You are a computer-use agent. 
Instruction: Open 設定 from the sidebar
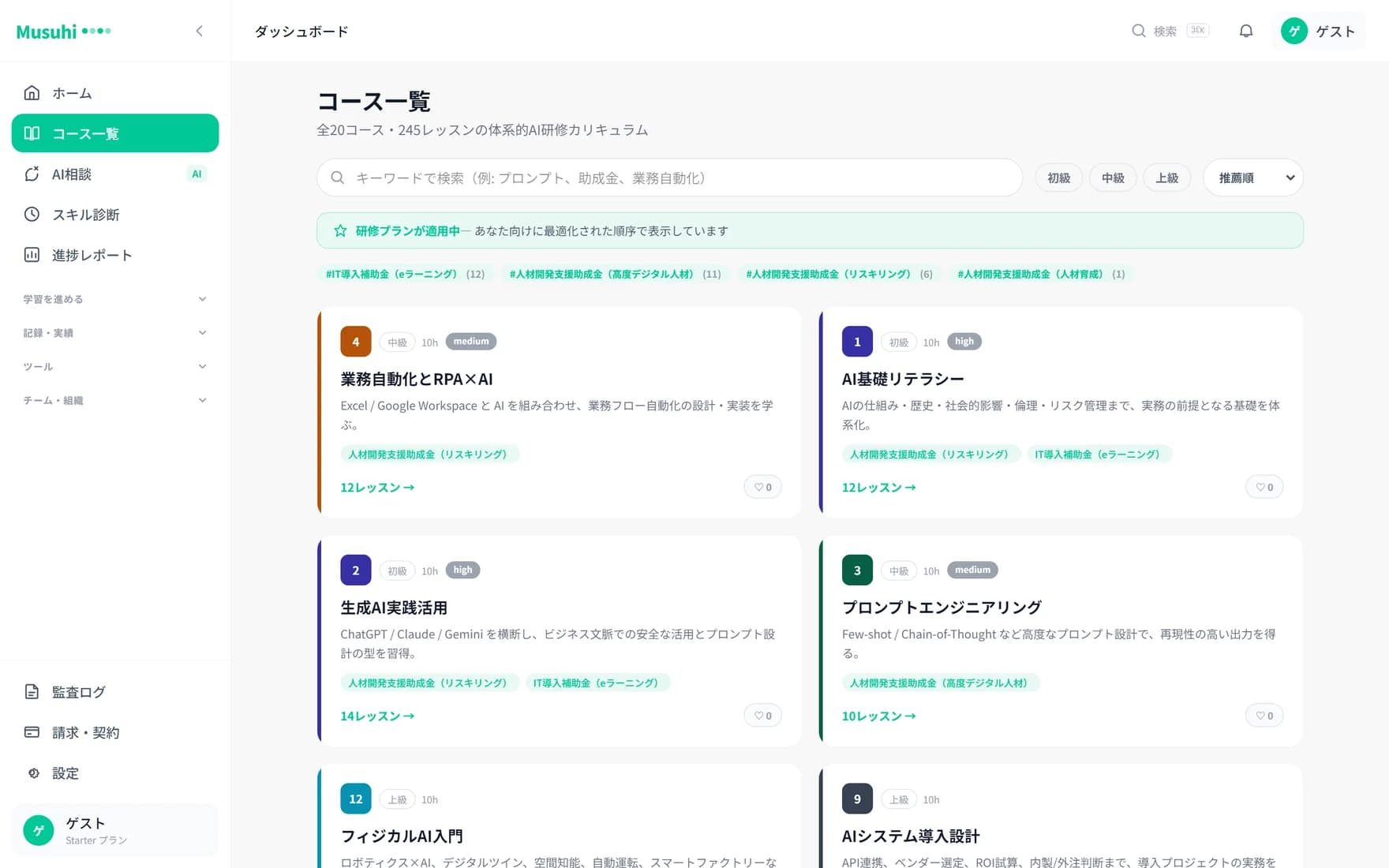(115, 773)
